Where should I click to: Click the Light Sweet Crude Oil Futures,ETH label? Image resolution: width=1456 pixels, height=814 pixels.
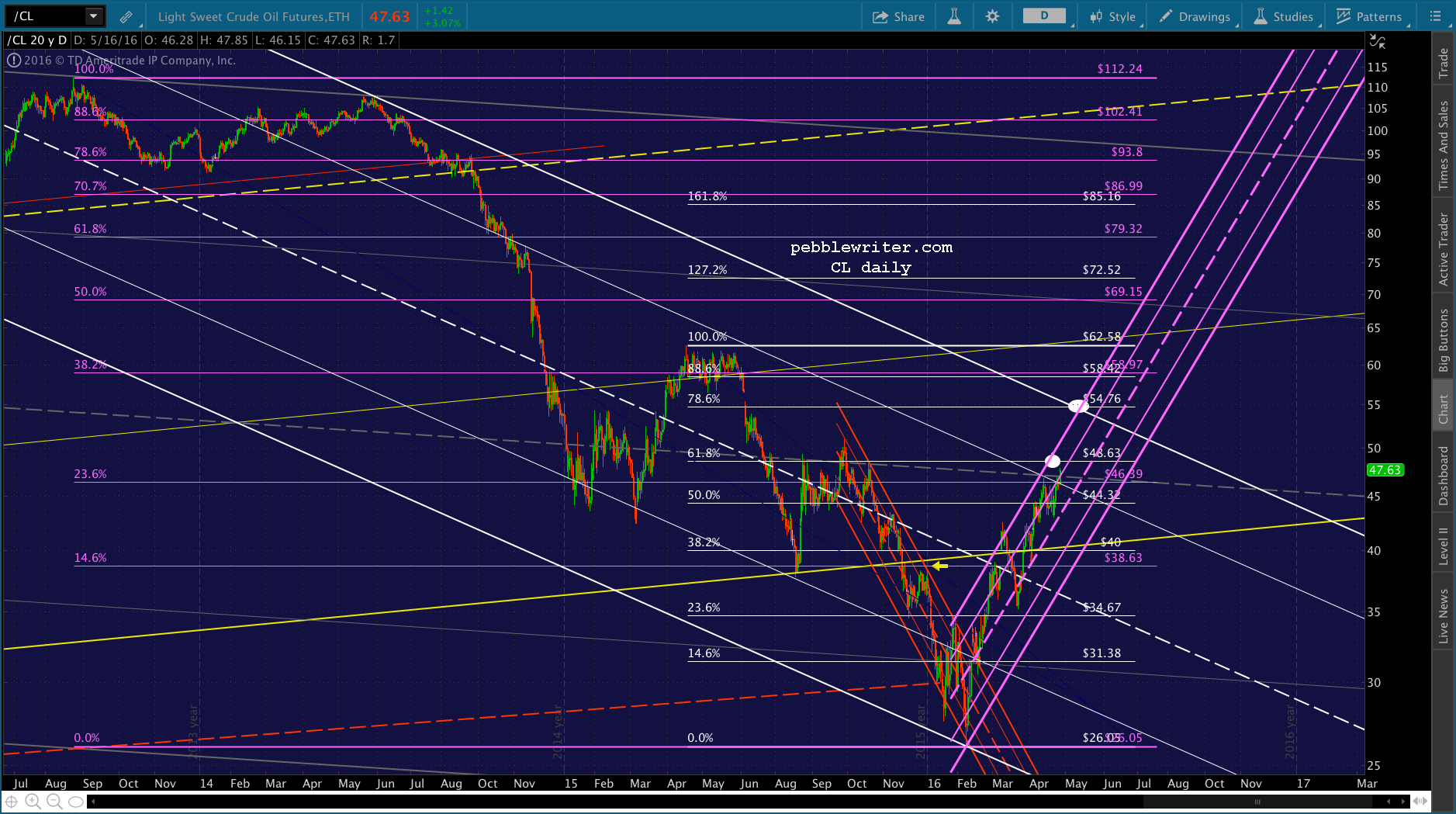pyautogui.click(x=254, y=16)
